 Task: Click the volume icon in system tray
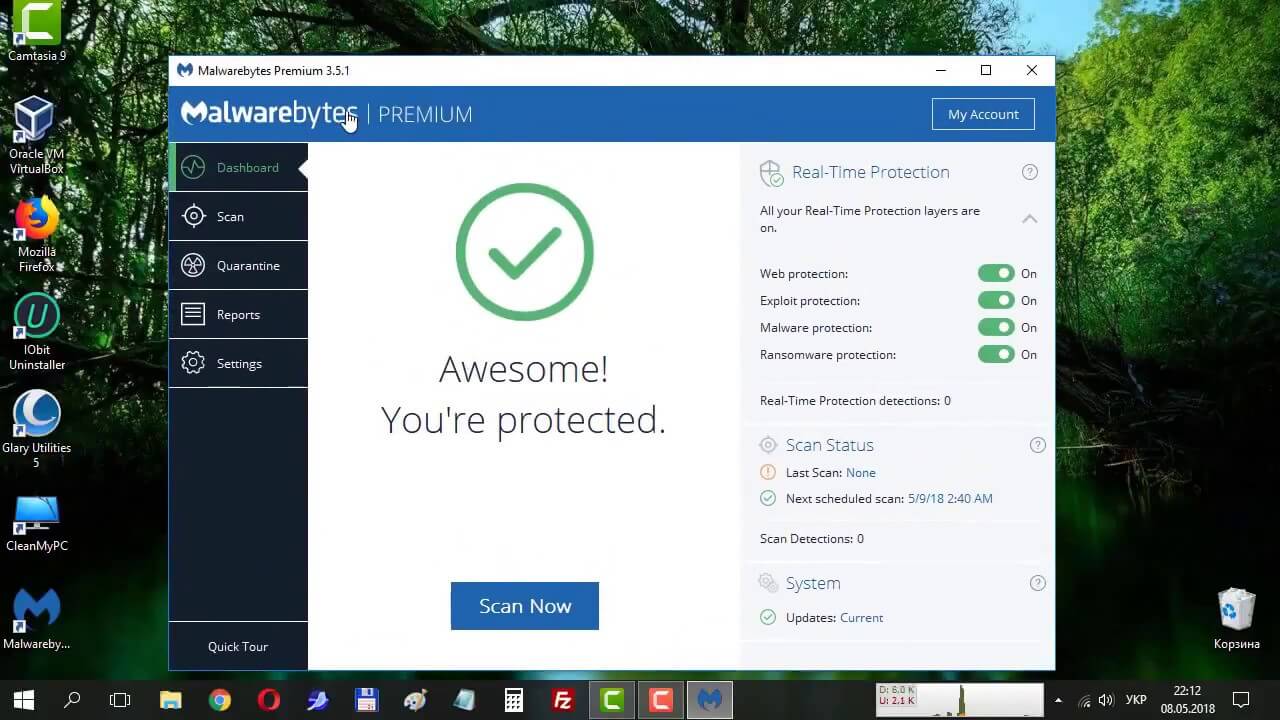1106,700
